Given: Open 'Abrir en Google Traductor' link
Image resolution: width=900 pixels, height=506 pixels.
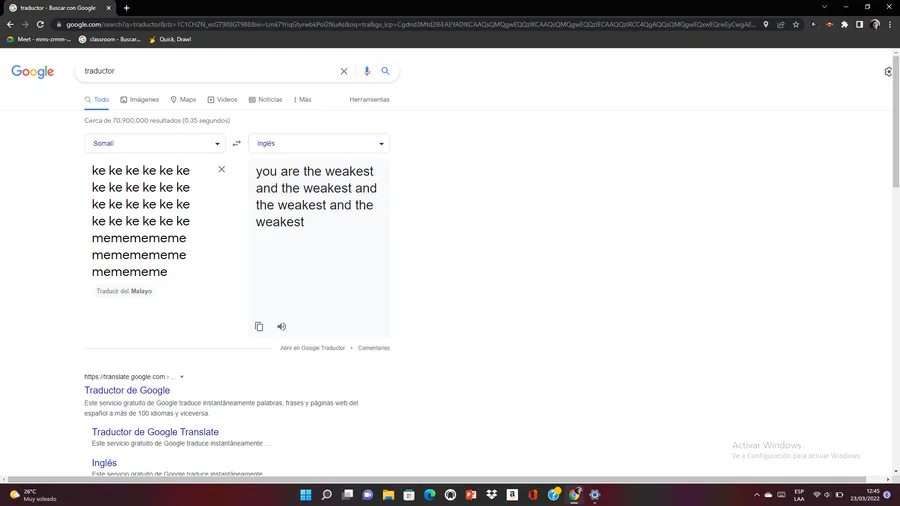Looking at the screenshot, I should click(x=312, y=348).
